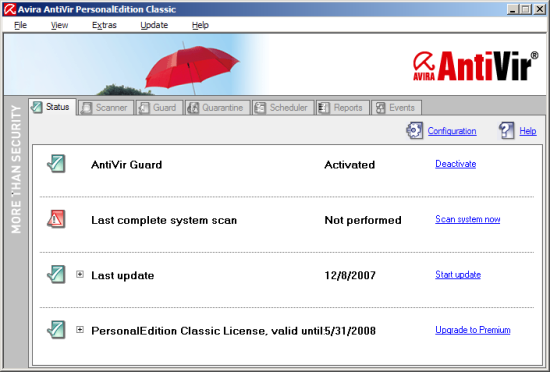
Task: Switch to the Scanner tab
Action: (x=106, y=108)
